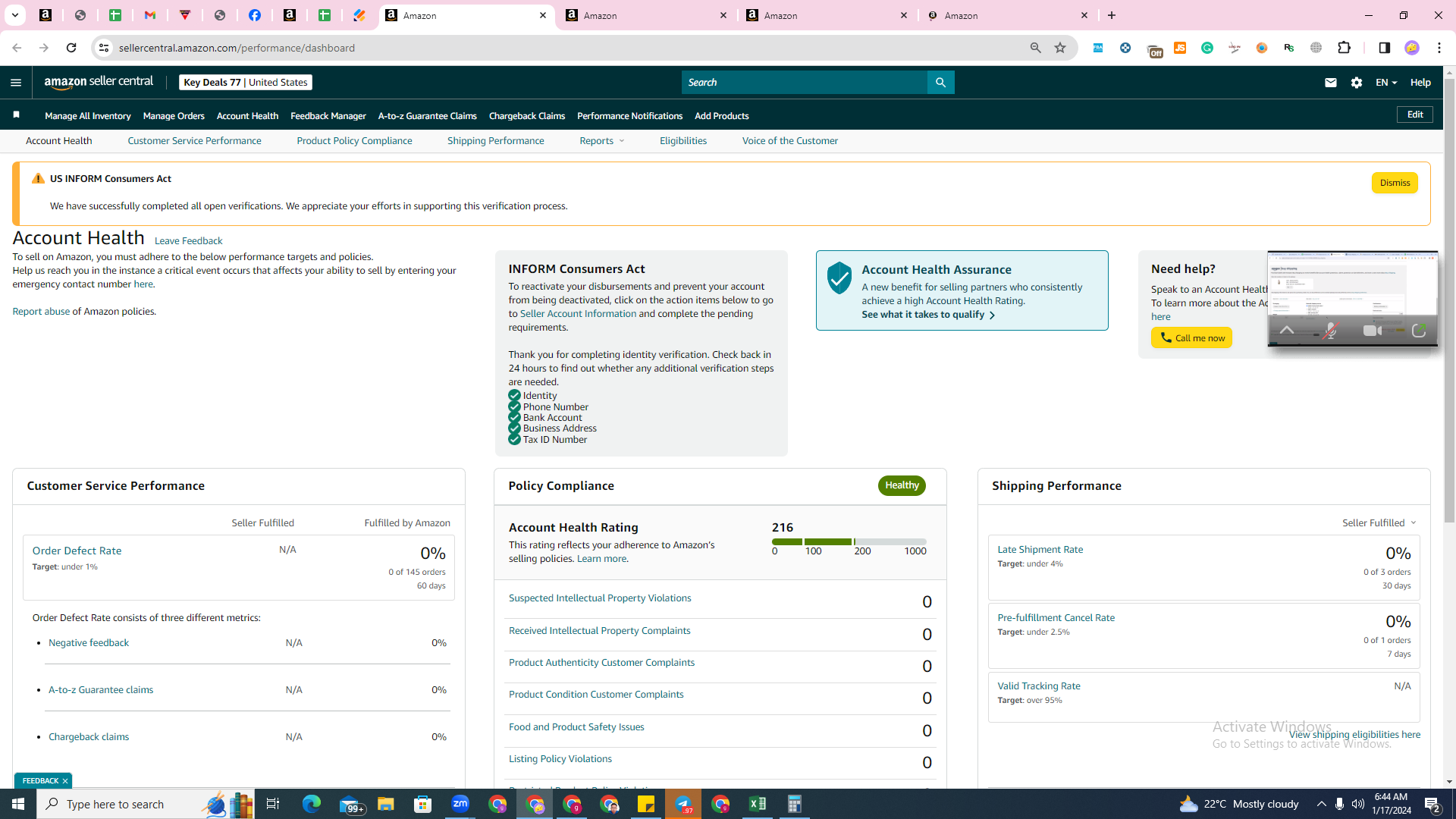1456x819 pixels.
Task: Open Feedback Manager in the navigation bar
Action: pos(328,116)
